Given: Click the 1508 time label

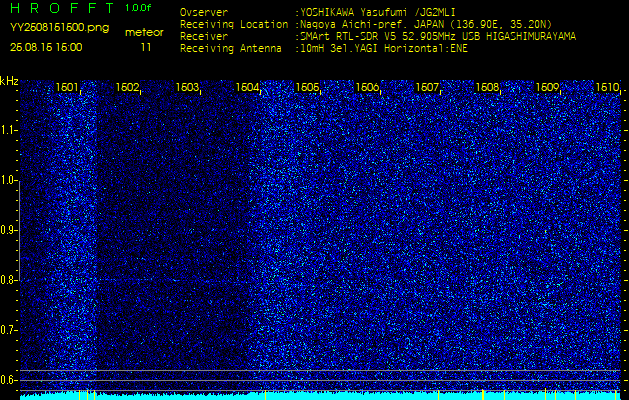Looking at the screenshot, I should [487, 87].
